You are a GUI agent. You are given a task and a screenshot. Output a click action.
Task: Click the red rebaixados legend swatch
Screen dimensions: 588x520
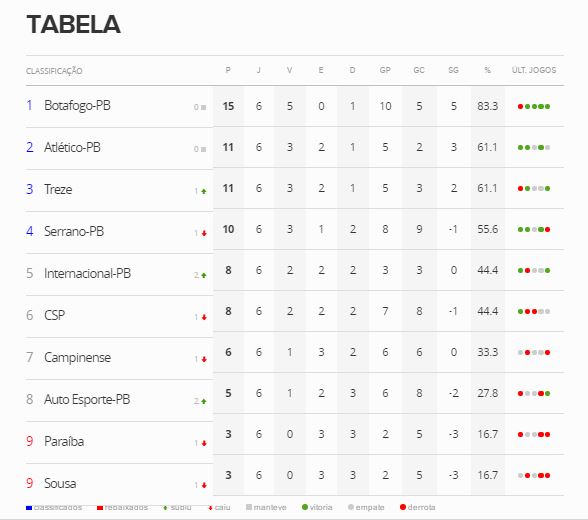pyautogui.click(x=100, y=508)
